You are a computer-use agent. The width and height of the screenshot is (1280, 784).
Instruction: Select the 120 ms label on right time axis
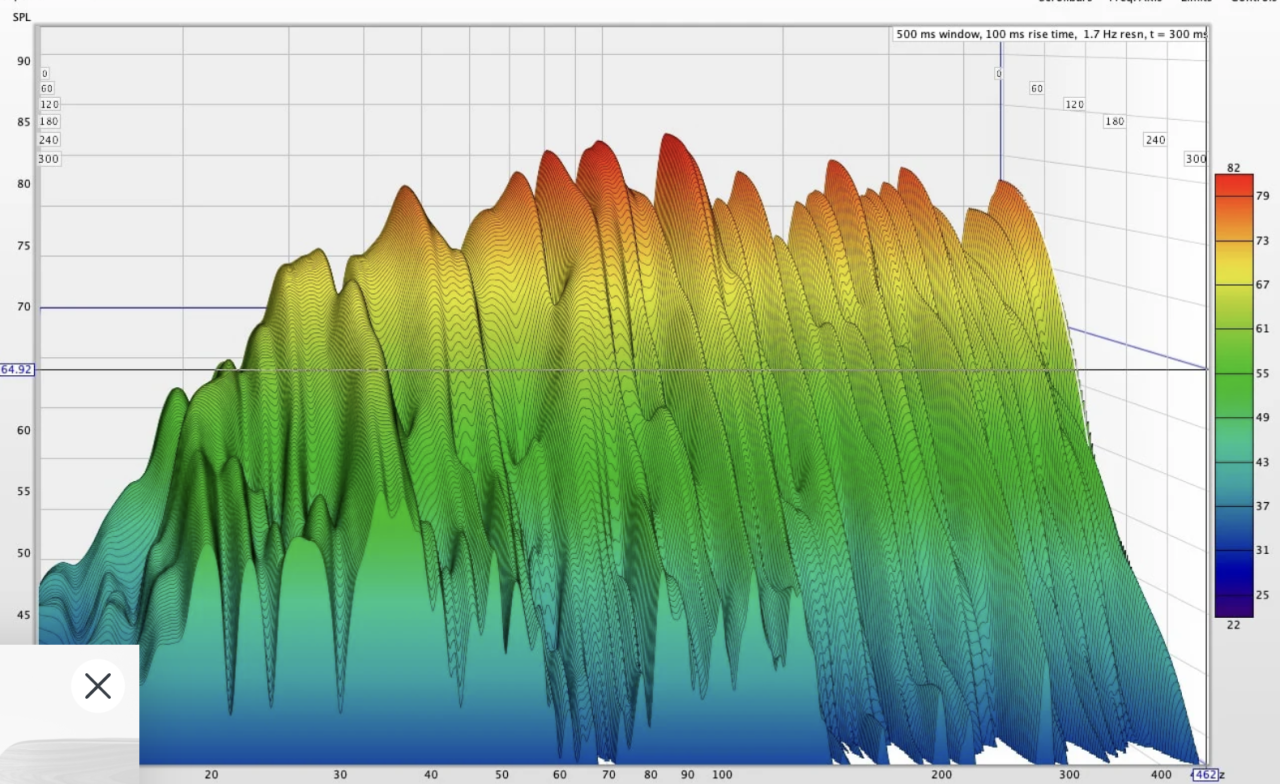(x=1074, y=104)
